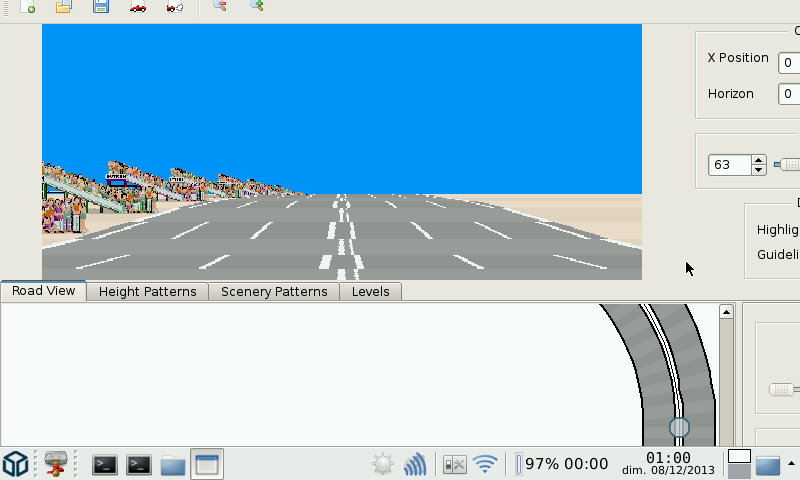Click the slider handle beside the 63 spinbox

[x=789, y=165]
